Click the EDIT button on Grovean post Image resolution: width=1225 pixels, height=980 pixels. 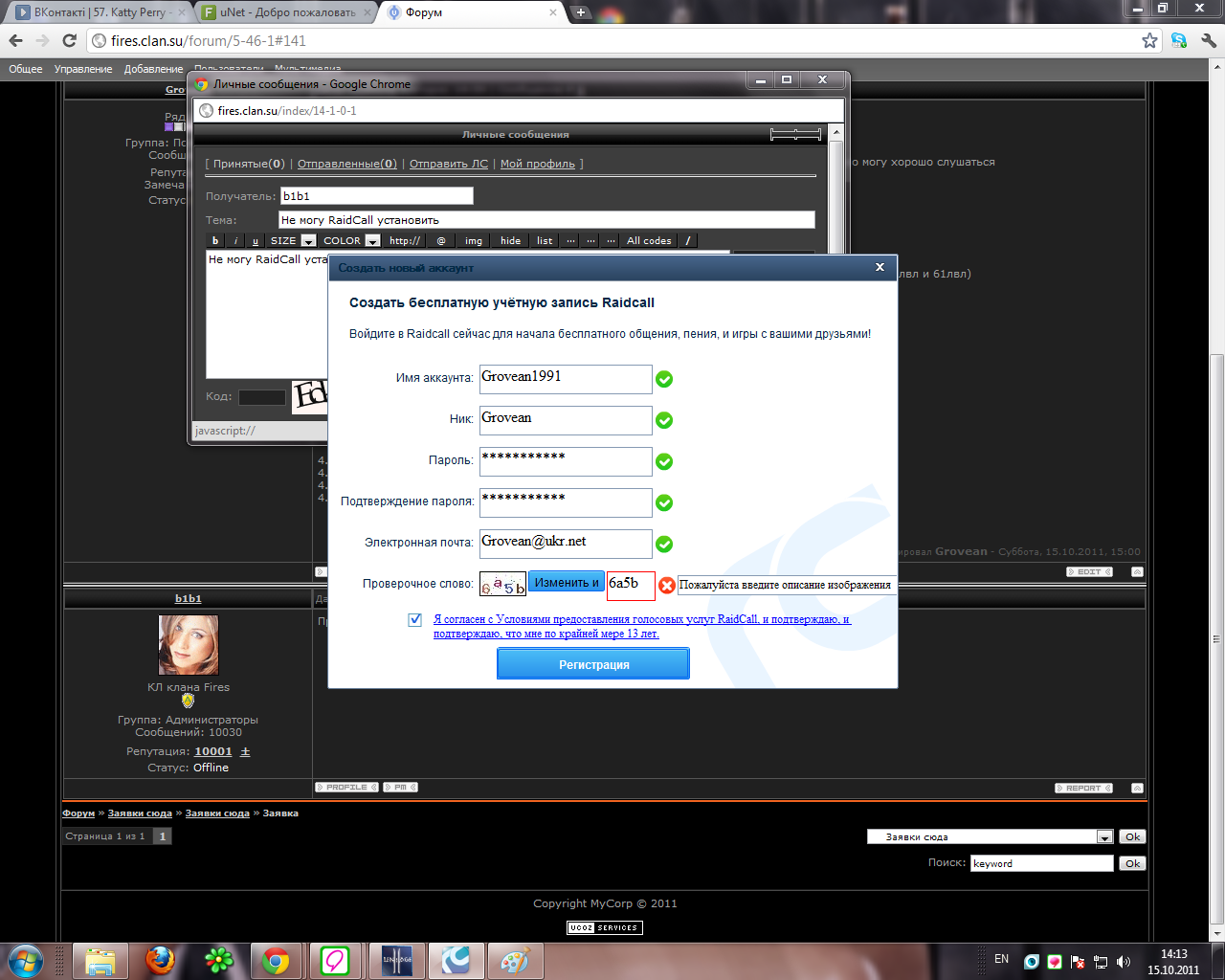click(1089, 571)
